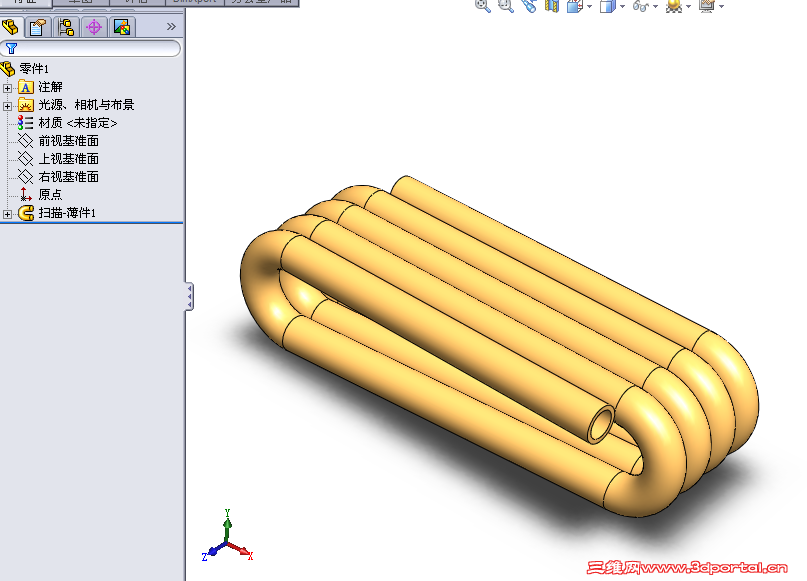This screenshot has height=581, width=807.
Task: Click the funnel filter icon
Action: [11, 48]
